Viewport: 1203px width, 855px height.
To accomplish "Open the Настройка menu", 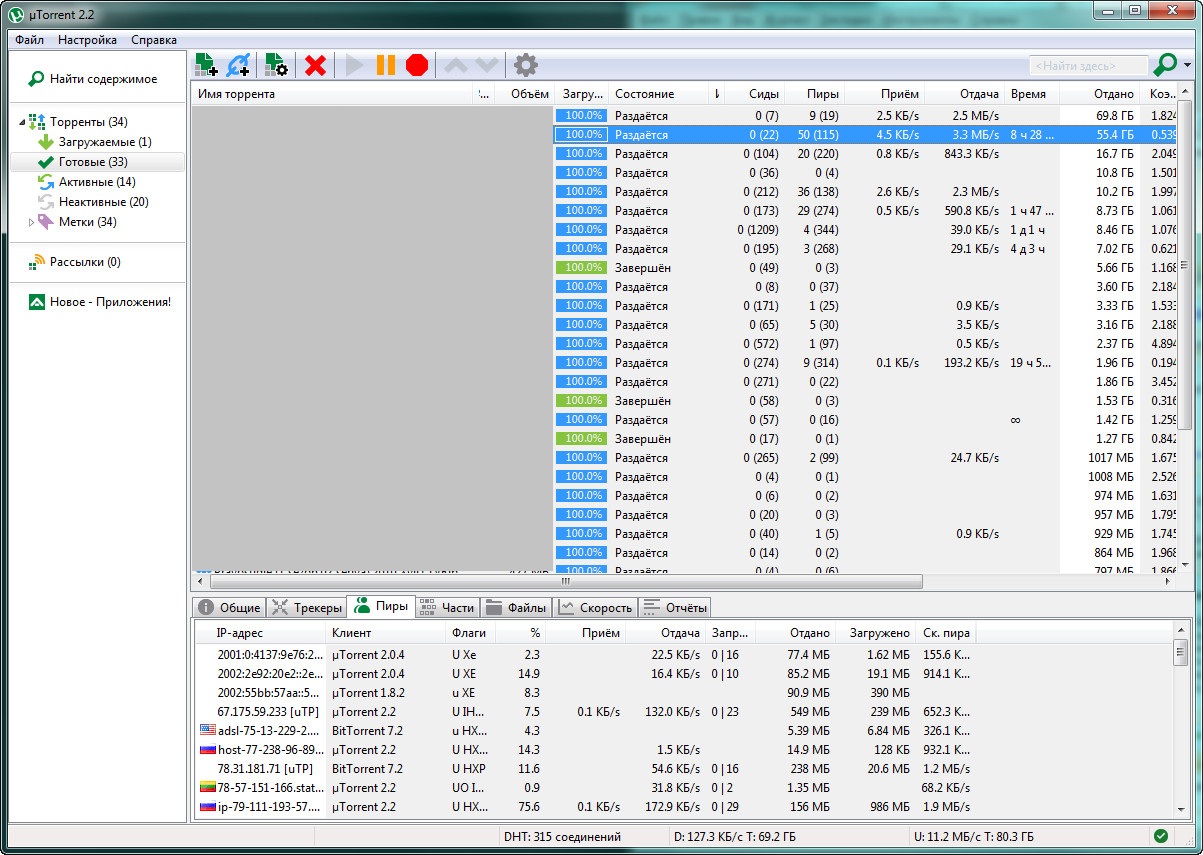I will click(87, 40).
